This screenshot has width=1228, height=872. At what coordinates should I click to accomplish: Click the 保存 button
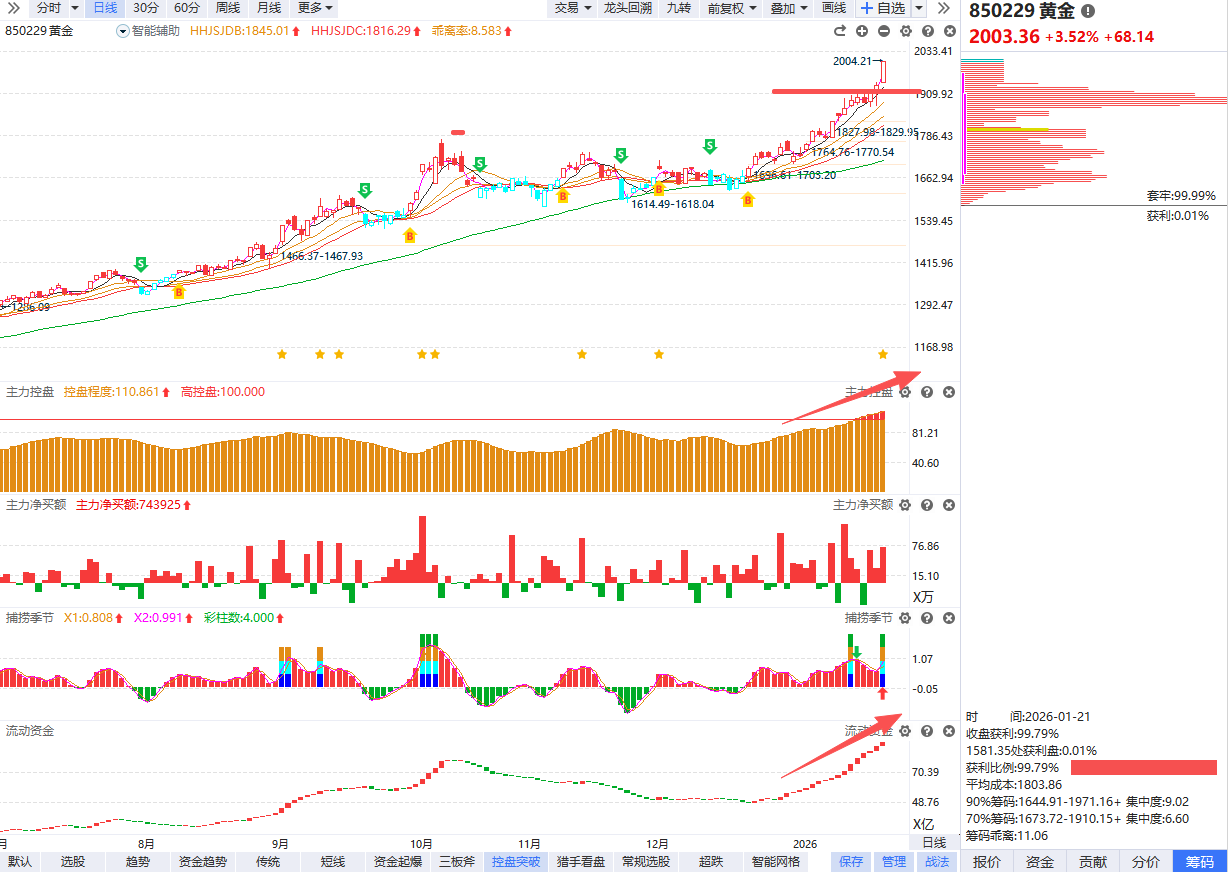[x=851, y=861]
